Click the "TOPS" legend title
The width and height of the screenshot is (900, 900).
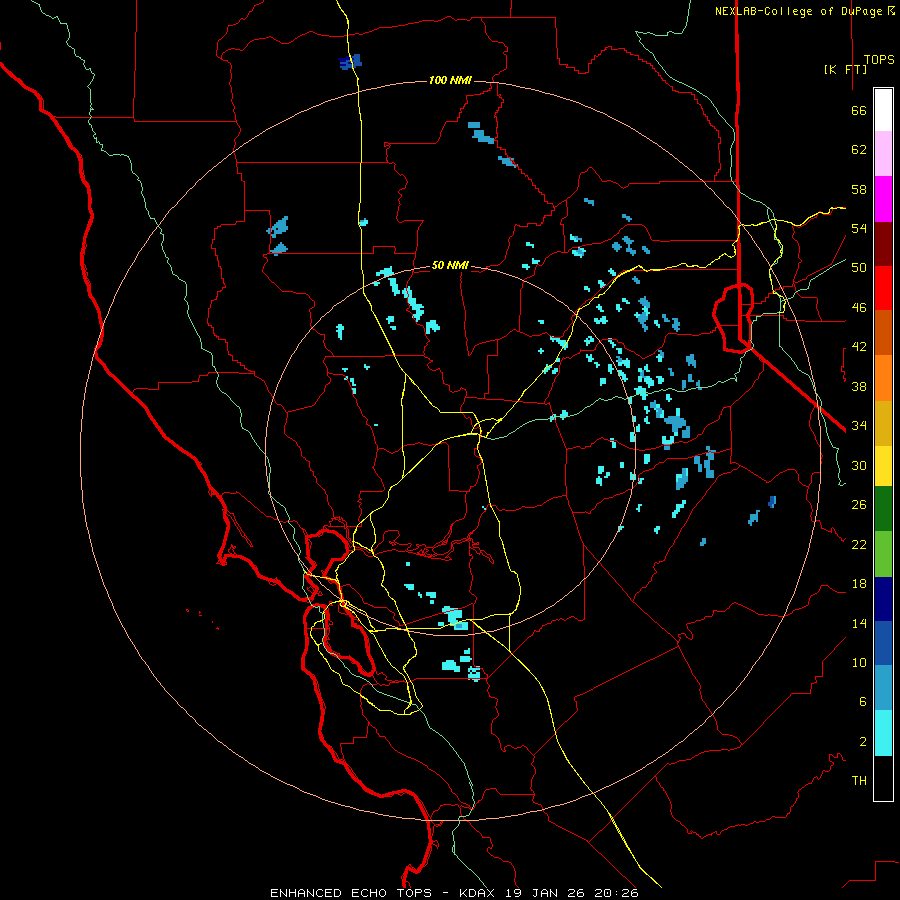point(879,60)
